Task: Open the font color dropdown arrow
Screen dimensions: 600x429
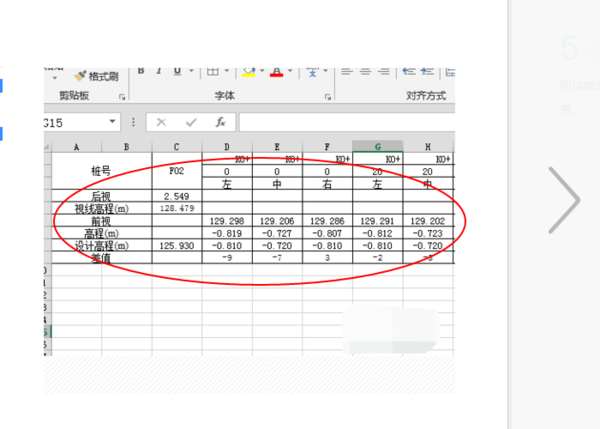Action: tap(290, 71)
